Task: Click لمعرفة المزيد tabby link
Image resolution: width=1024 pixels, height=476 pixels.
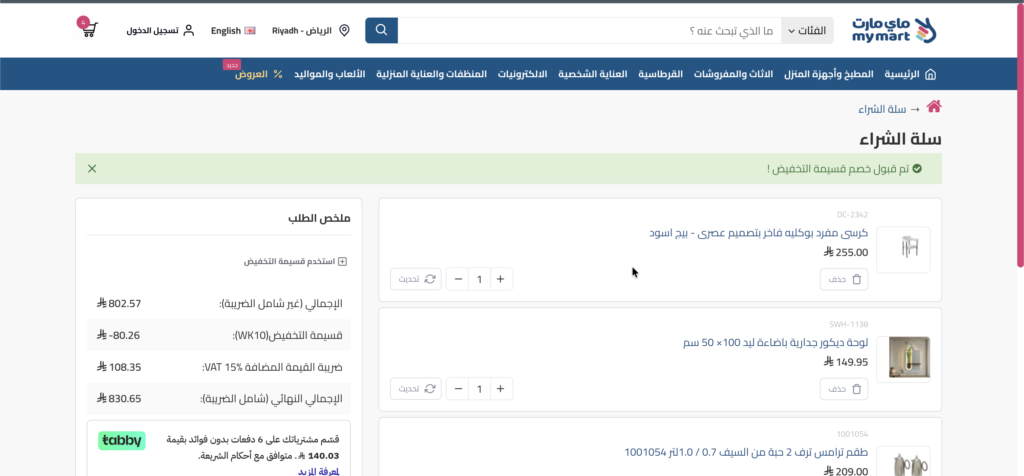Action: [x=318, y=471]
